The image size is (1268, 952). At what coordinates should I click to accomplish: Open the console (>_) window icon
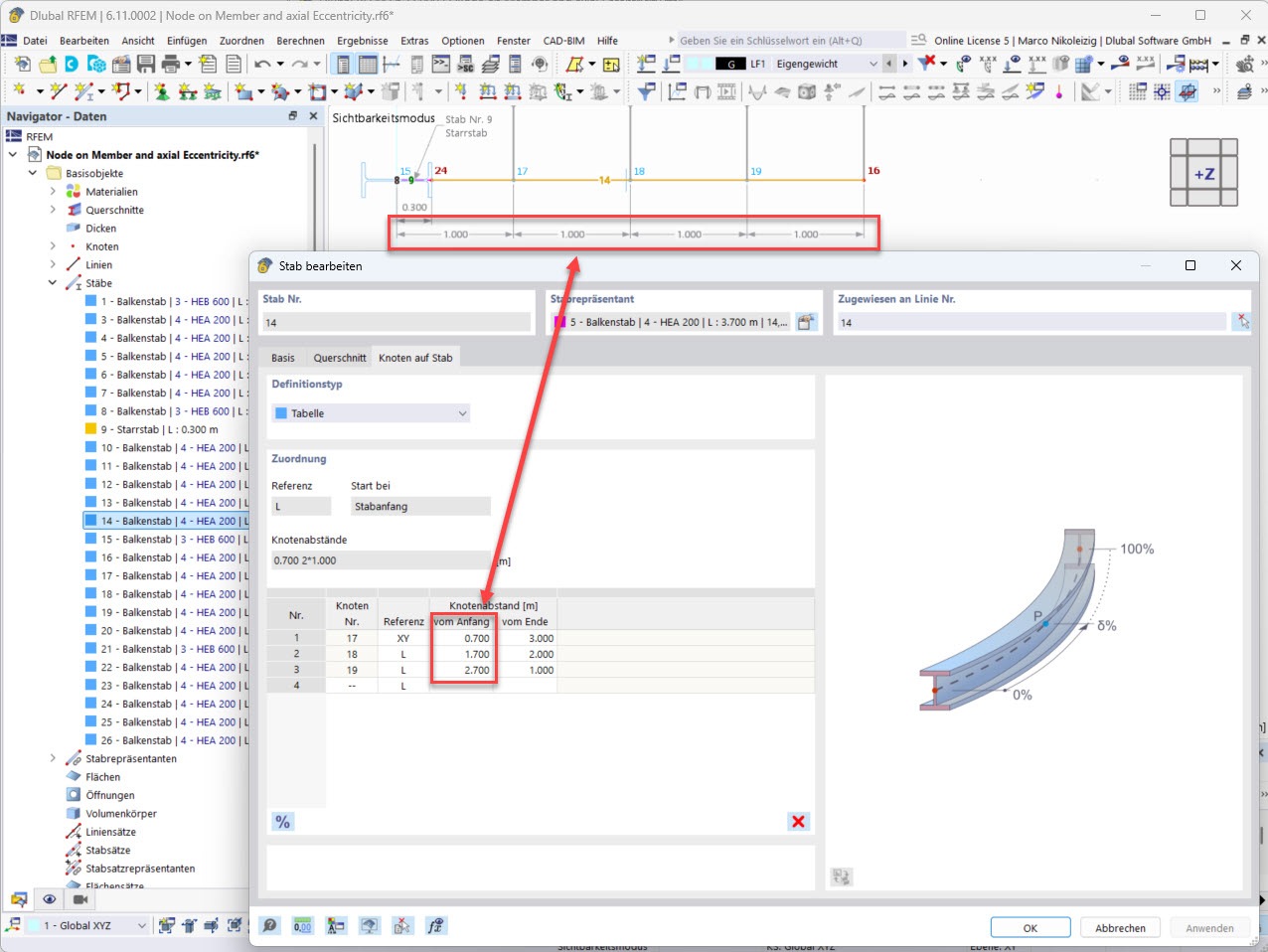440,65
